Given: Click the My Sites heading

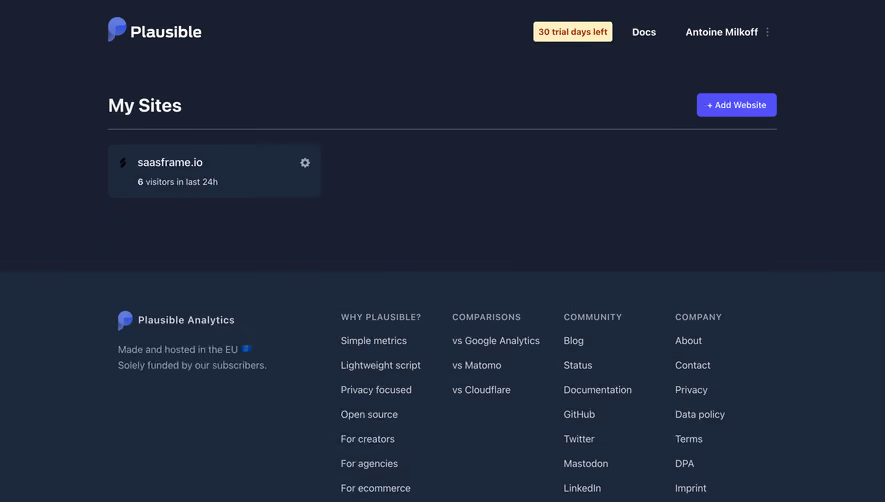Looking at the screenshot, I should coord(144,106).
